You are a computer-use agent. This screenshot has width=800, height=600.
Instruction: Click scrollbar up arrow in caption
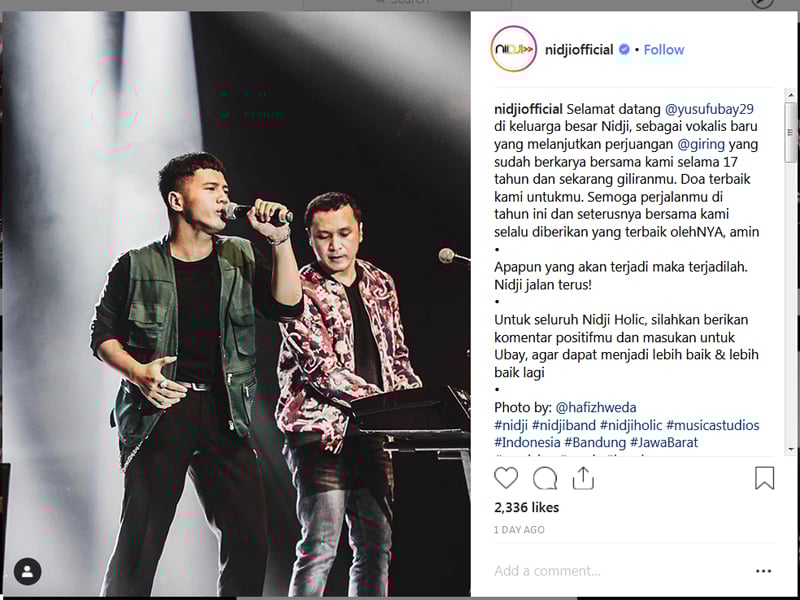point(790,95)
